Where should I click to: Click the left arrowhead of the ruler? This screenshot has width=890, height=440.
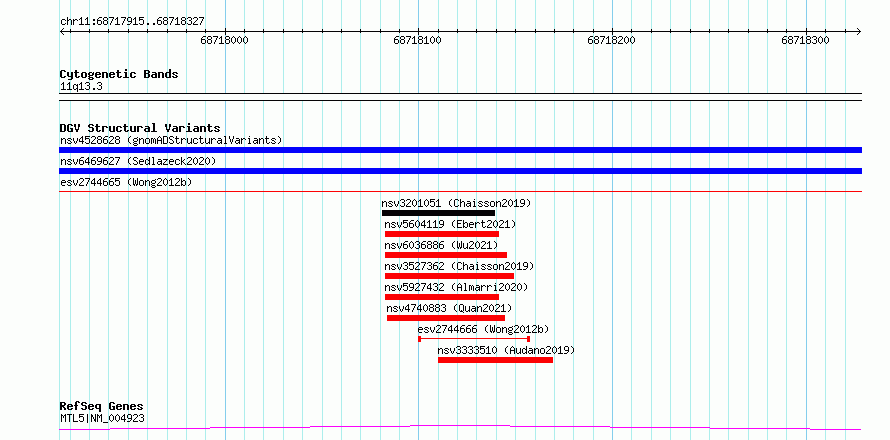tap(62, 31)
